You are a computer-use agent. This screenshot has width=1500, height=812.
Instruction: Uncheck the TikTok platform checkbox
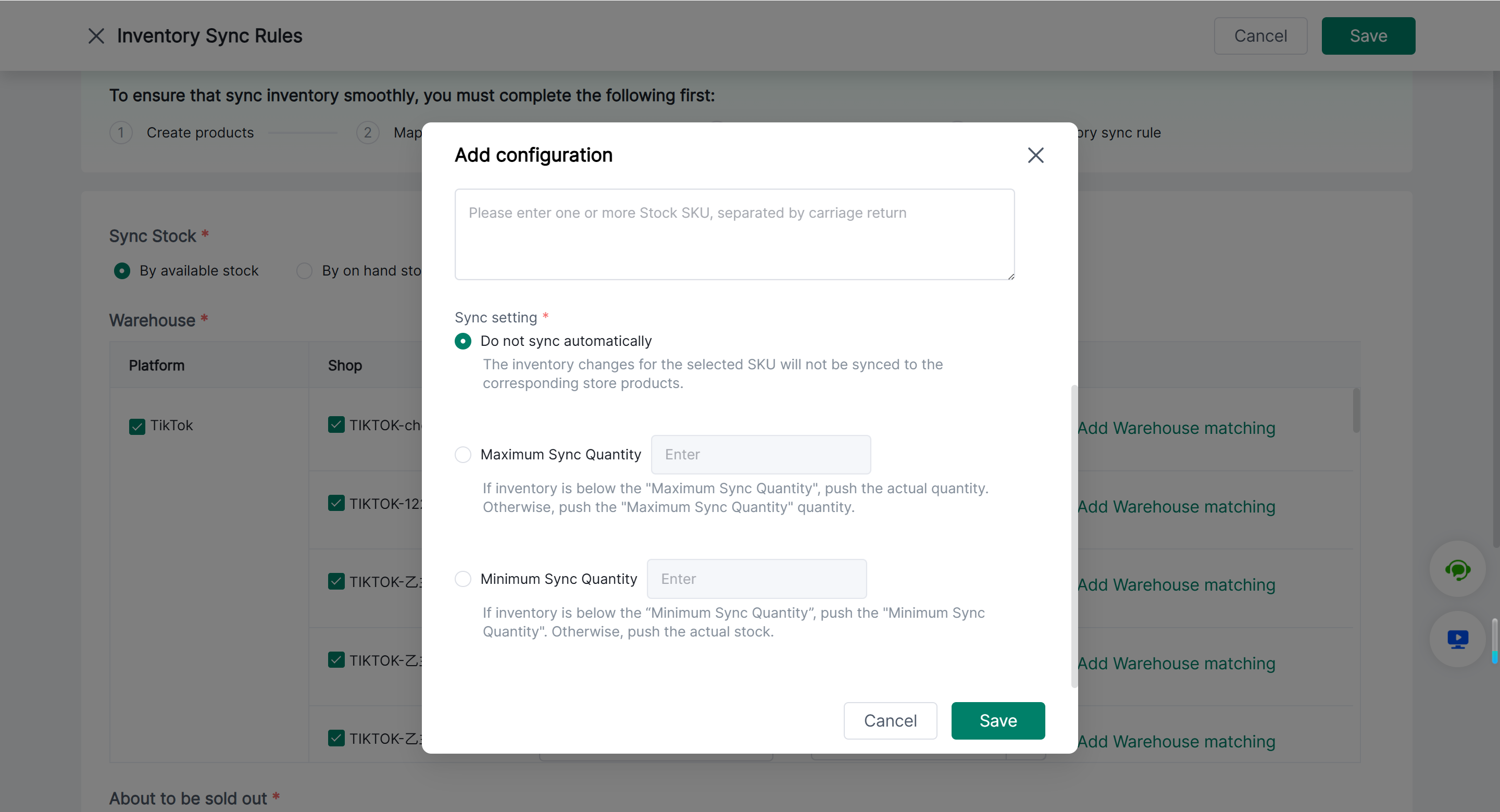pos(136,425)
